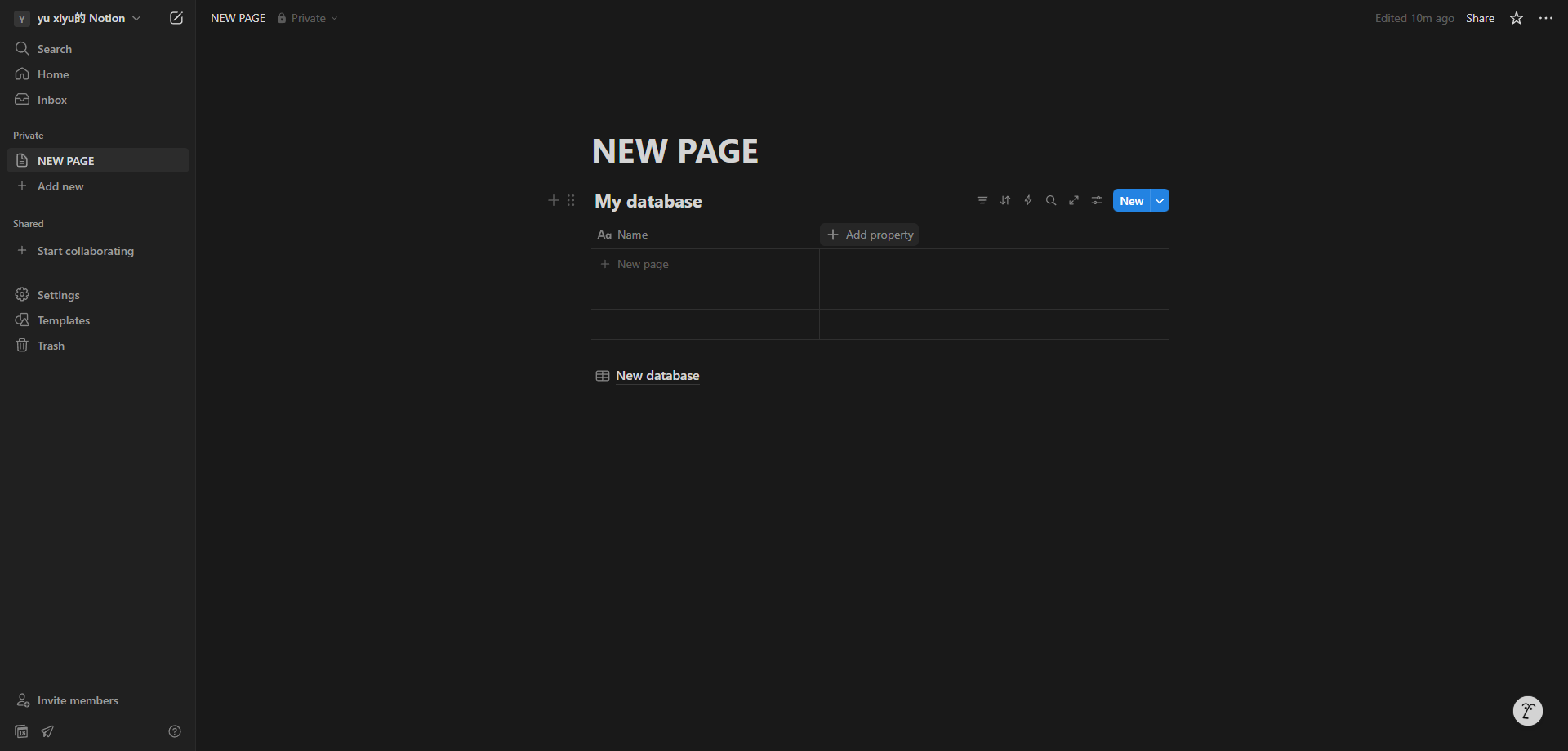1568x751 pixels.
Task: Open the database Sort icon
Action: coord(1005,200)
